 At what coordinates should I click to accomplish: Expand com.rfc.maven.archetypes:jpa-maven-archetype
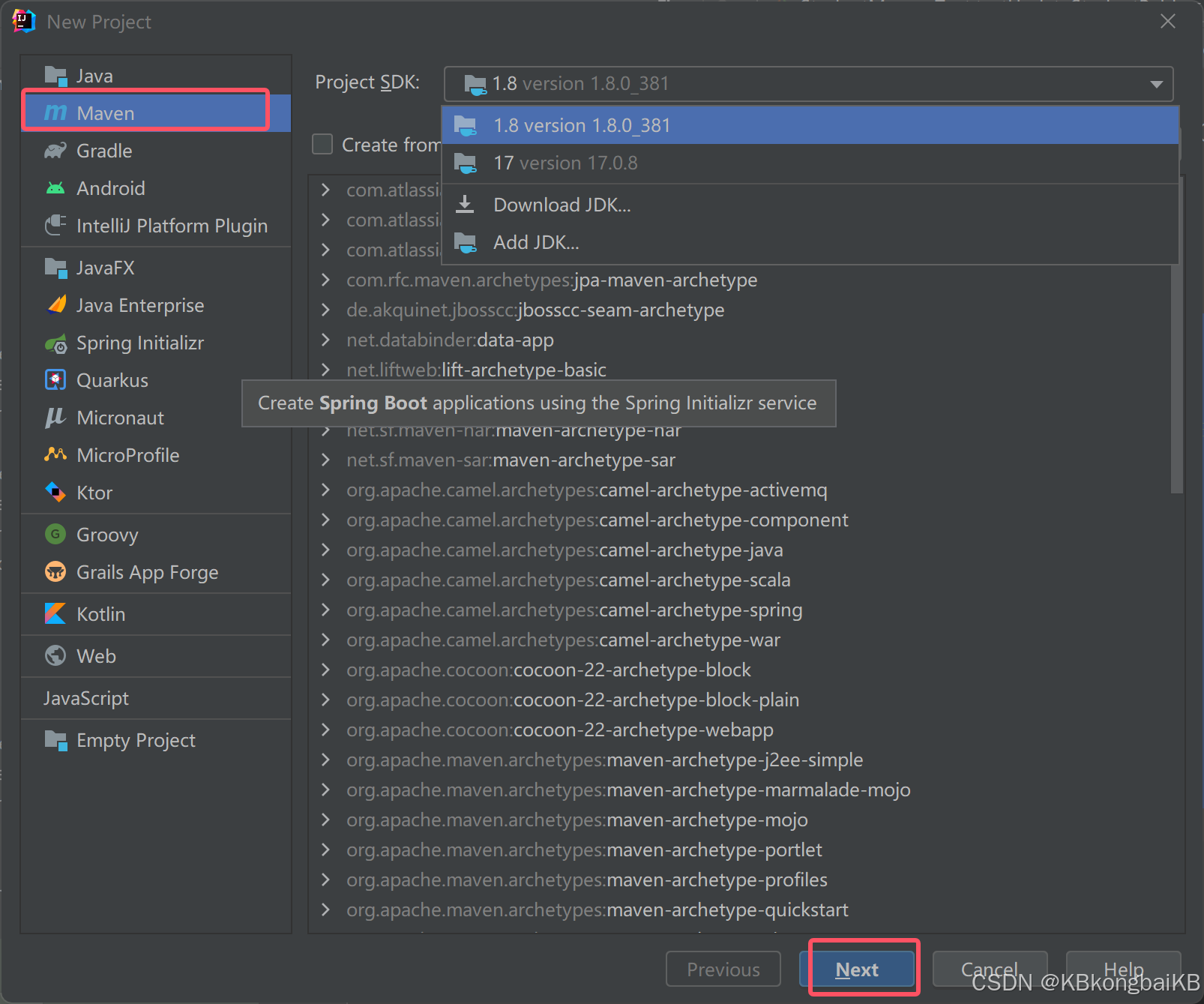(x=325, y=280)
